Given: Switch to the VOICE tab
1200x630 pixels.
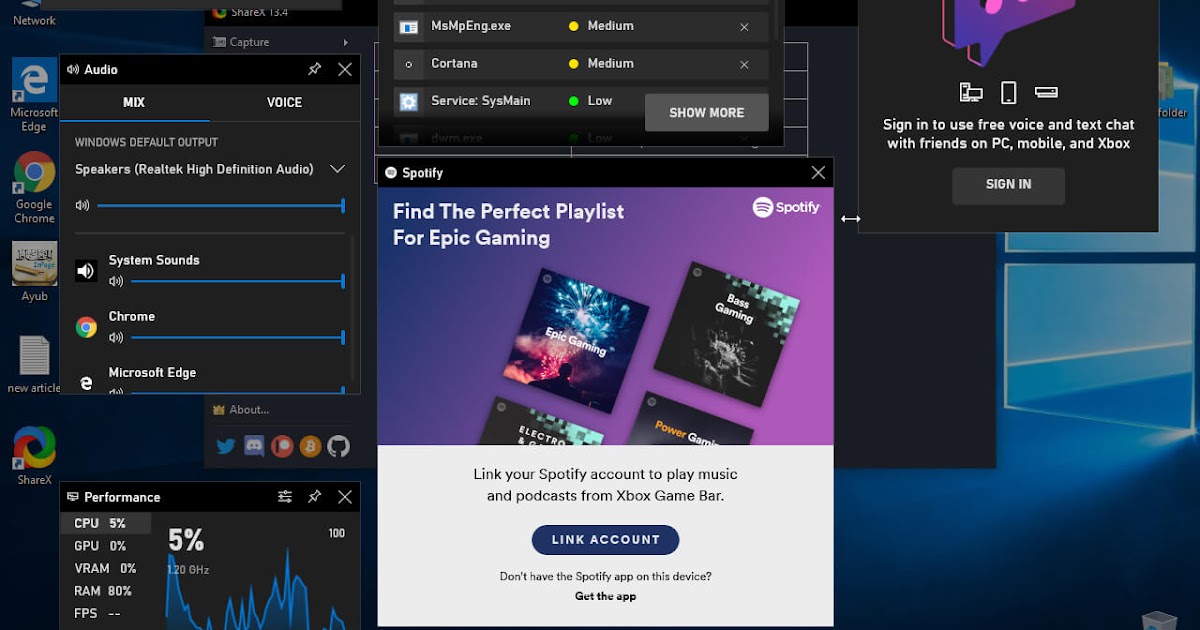Looking at the screenshot, I should 283,102.
